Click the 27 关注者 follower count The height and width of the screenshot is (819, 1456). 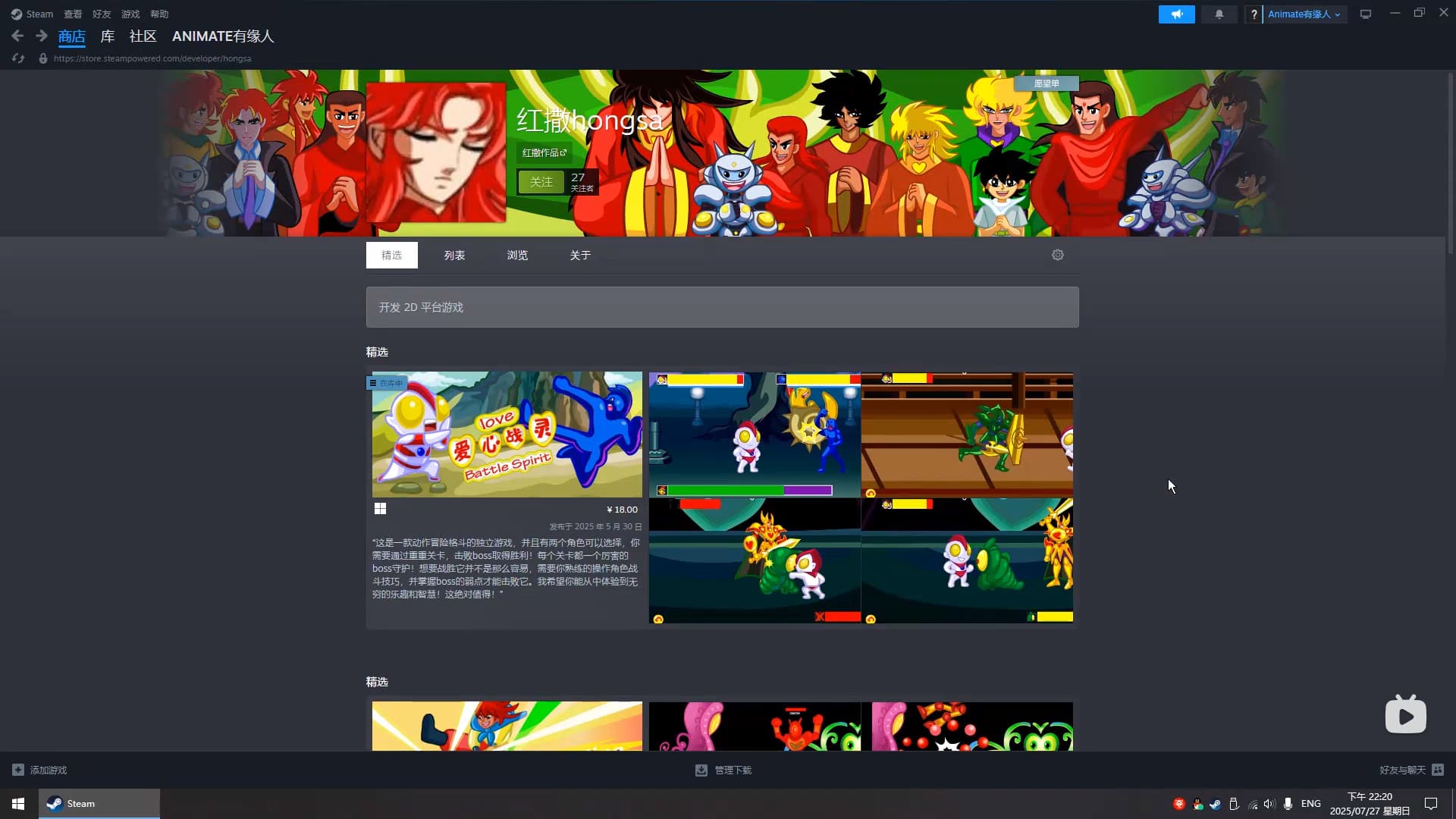pyautogui.click(x=582, y=182)
